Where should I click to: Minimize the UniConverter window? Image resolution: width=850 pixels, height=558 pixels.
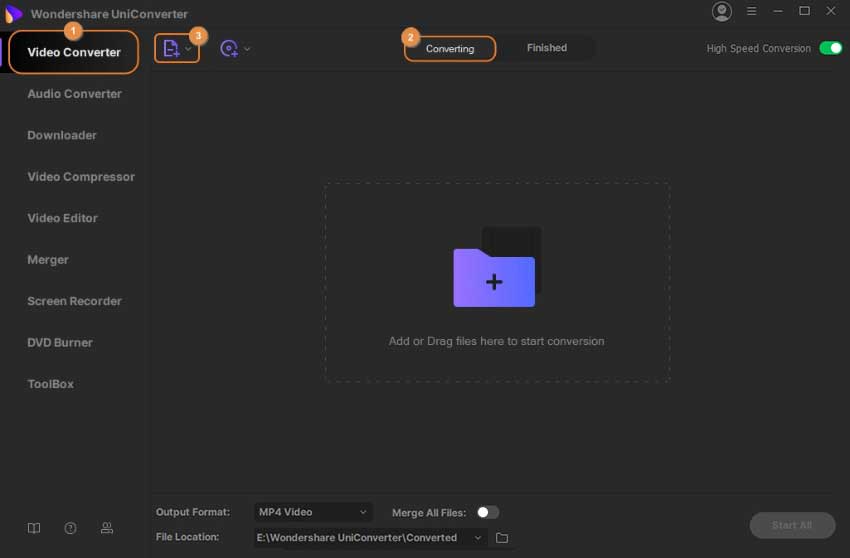pyautogui.click(x=778, y=11)
